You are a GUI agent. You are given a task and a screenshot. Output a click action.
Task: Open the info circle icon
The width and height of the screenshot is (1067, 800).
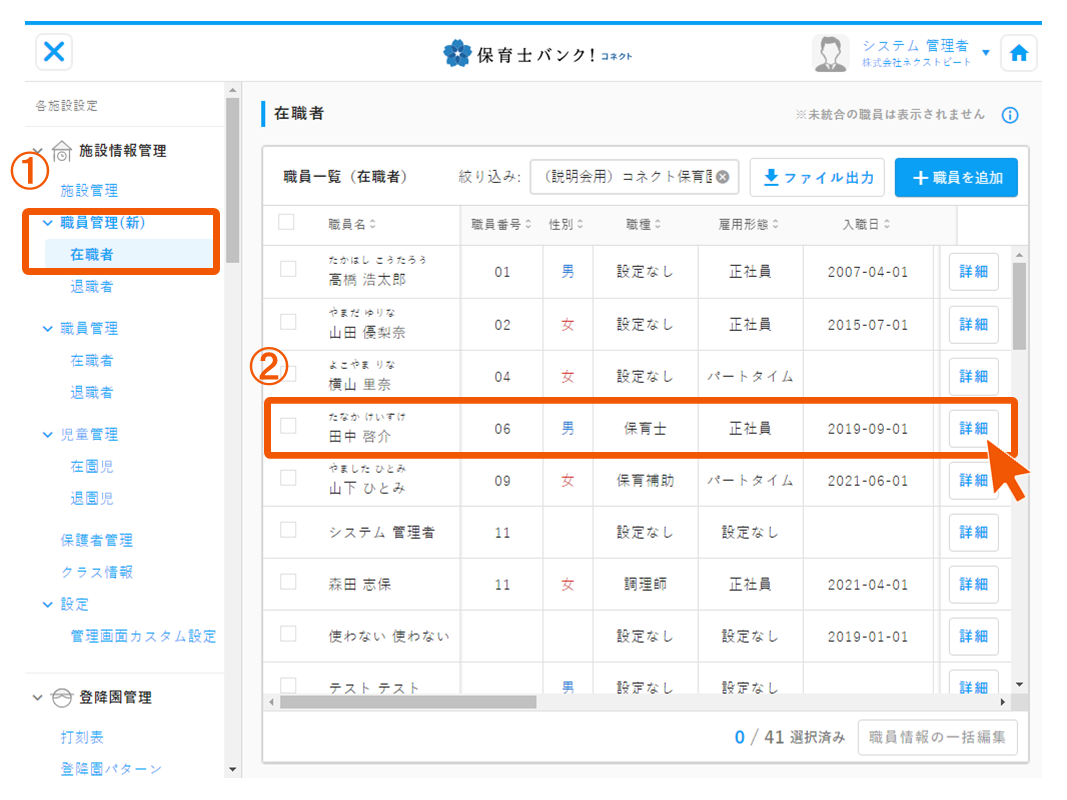tap(1010, 115)
